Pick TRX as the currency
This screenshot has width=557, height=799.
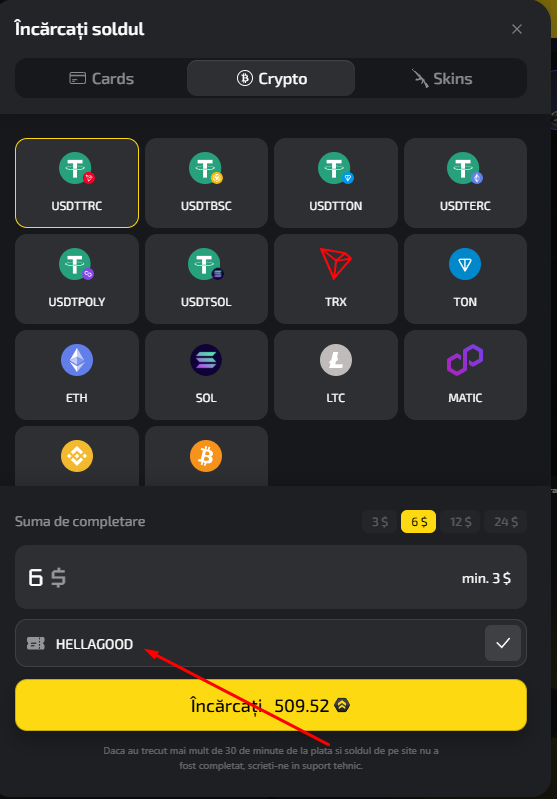point(336,279)
